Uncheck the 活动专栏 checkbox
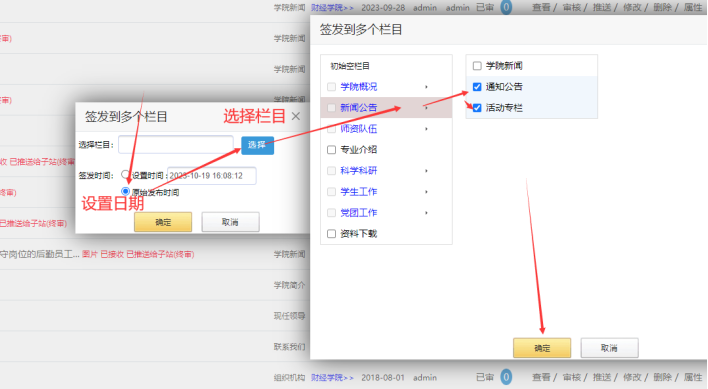 [477, 108]
